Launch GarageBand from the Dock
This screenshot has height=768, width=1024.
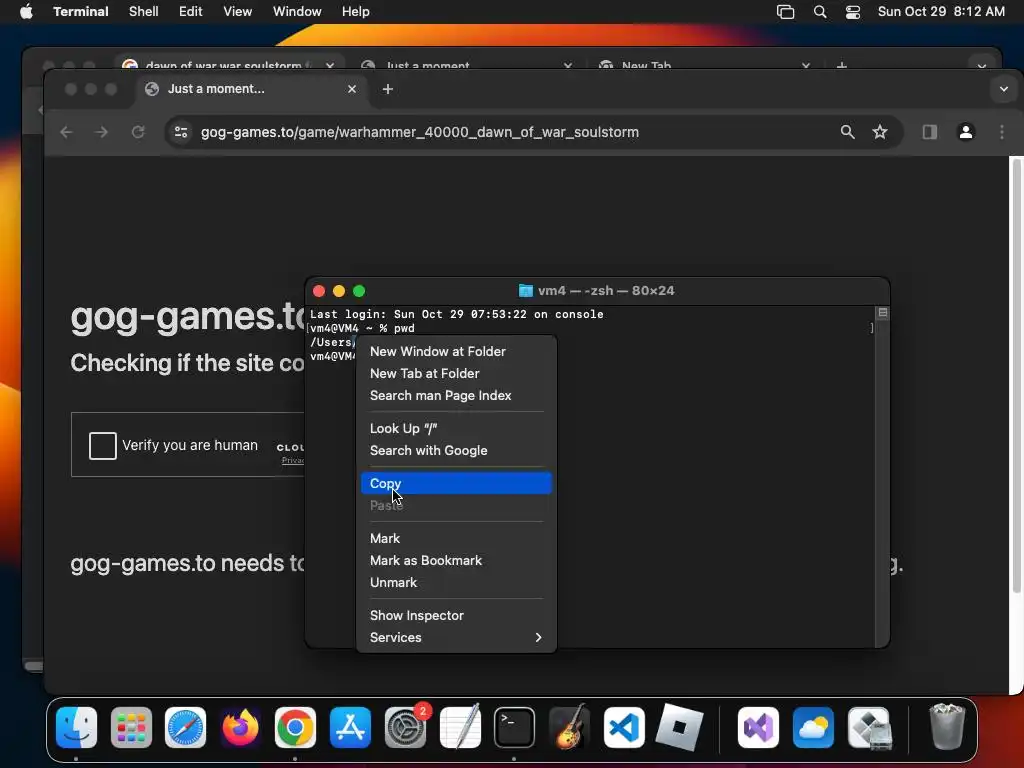569,727
